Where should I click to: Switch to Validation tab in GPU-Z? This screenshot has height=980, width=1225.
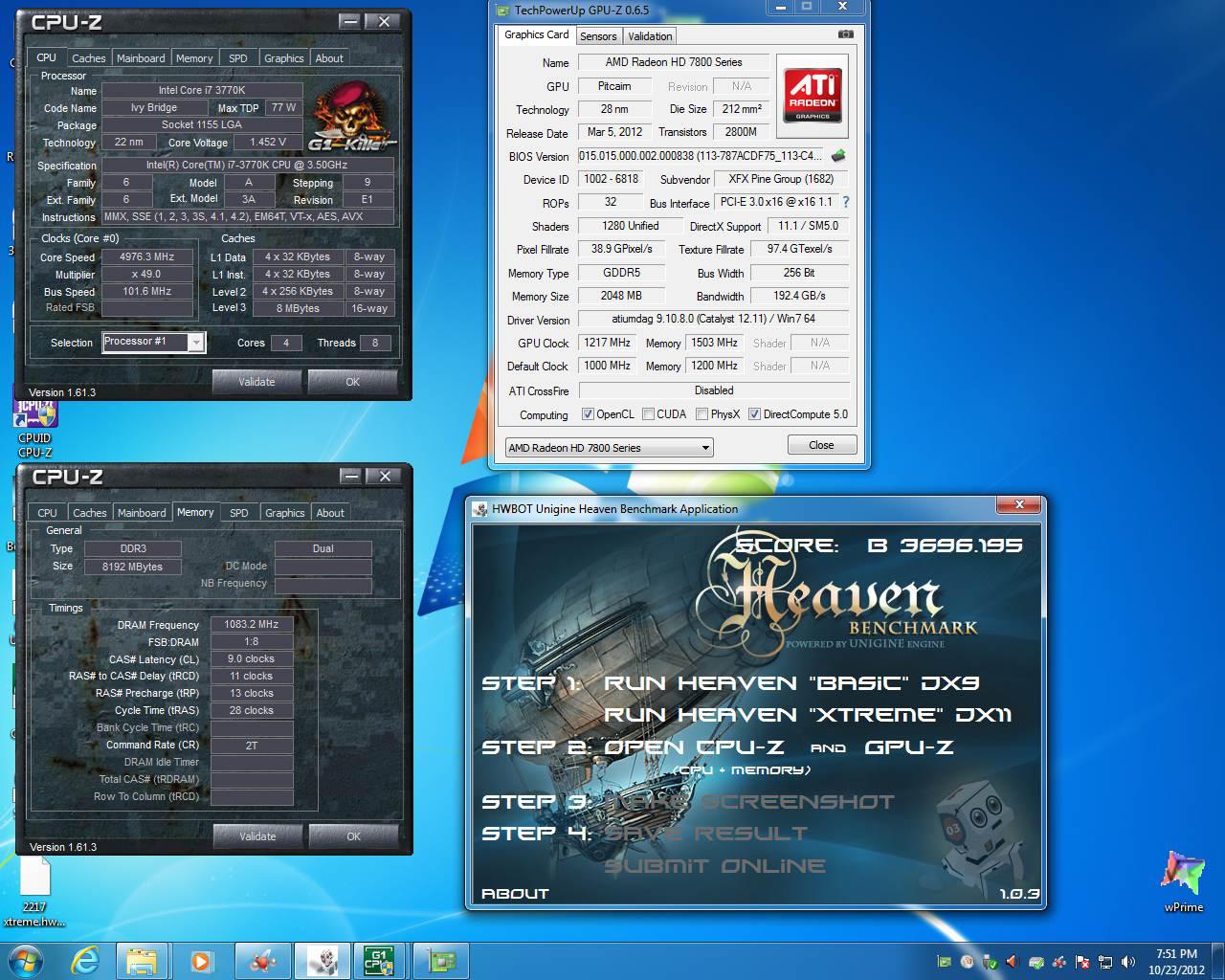[x=650, y=36]
